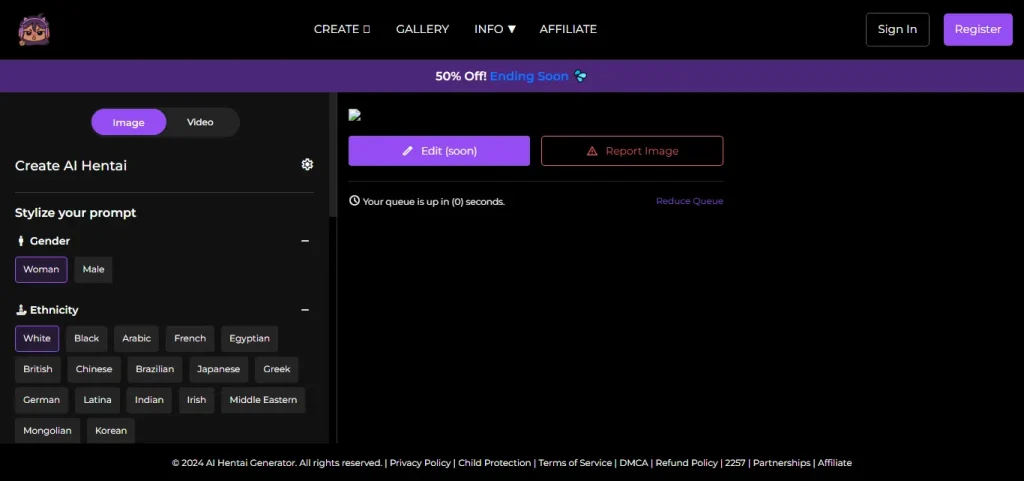Click the Edit (soon) button
This screenshot has width=1024, height=481.
coord(439,151)
